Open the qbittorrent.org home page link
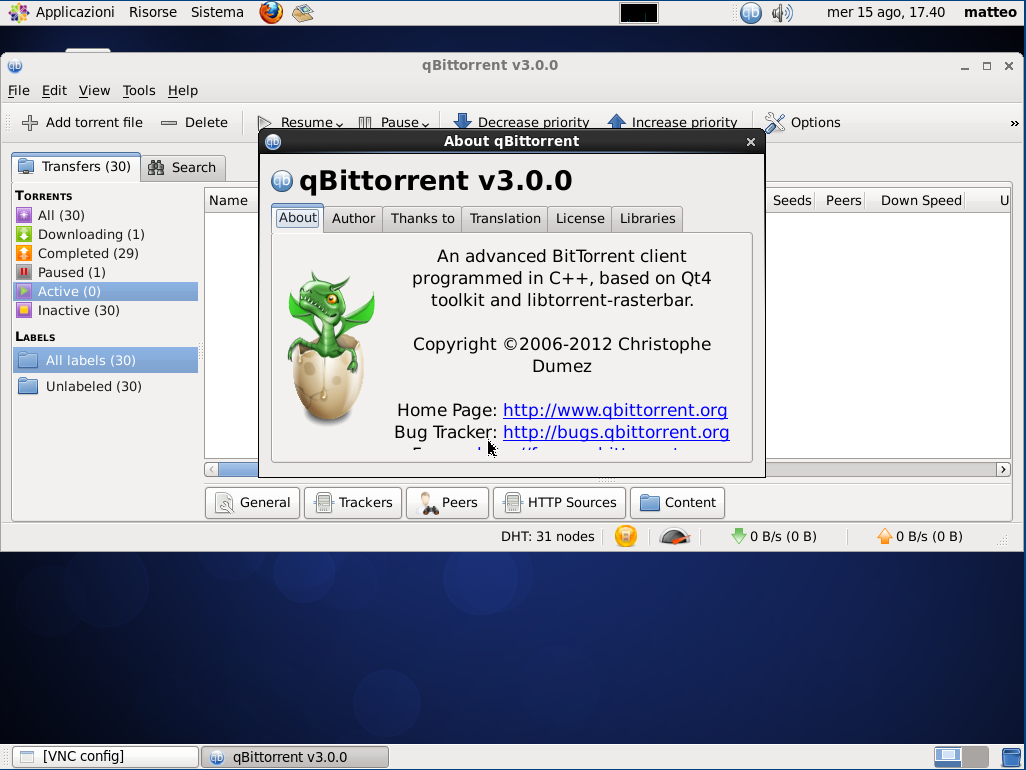 (615, 410)
